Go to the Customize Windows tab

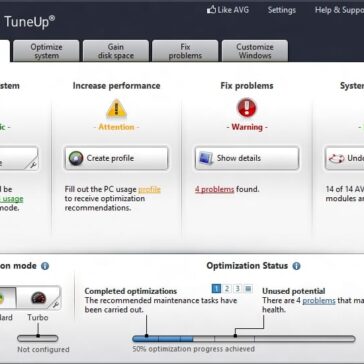pos(255,51)
